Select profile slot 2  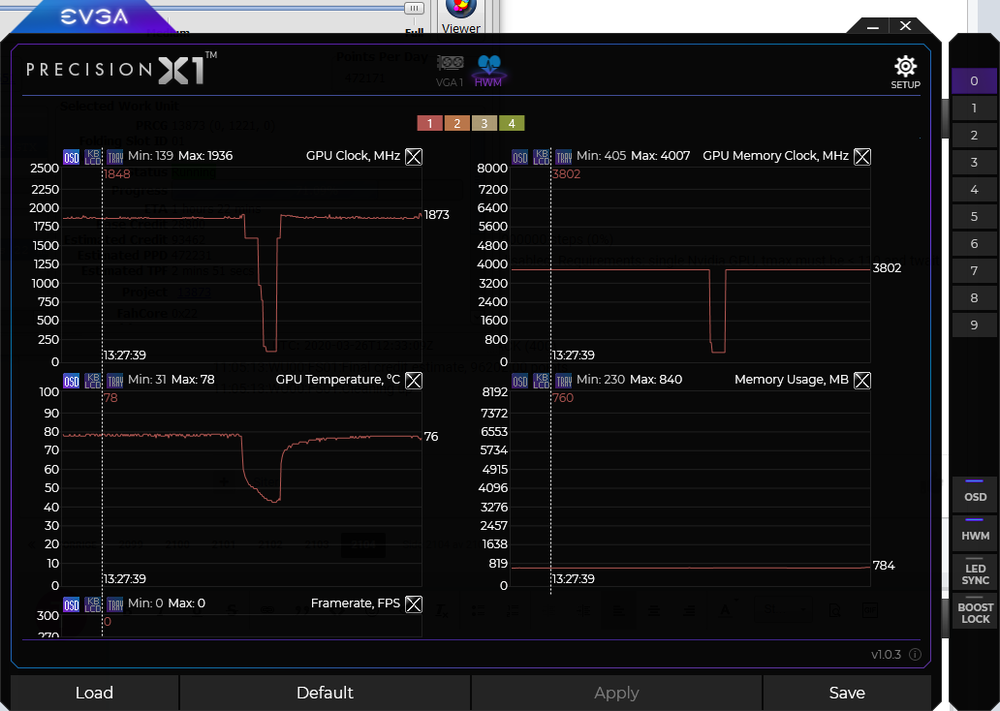(x=974, y=135)
